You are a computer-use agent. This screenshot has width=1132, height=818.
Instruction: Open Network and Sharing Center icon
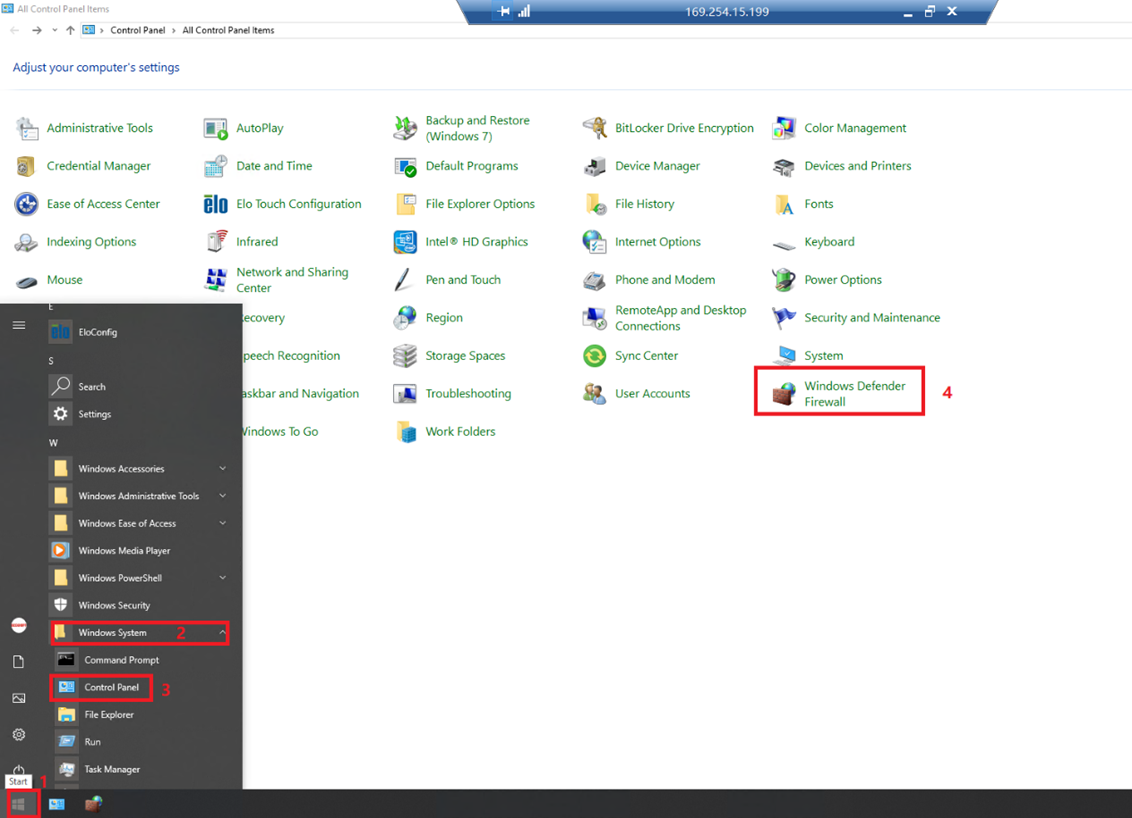pos(216,279)
